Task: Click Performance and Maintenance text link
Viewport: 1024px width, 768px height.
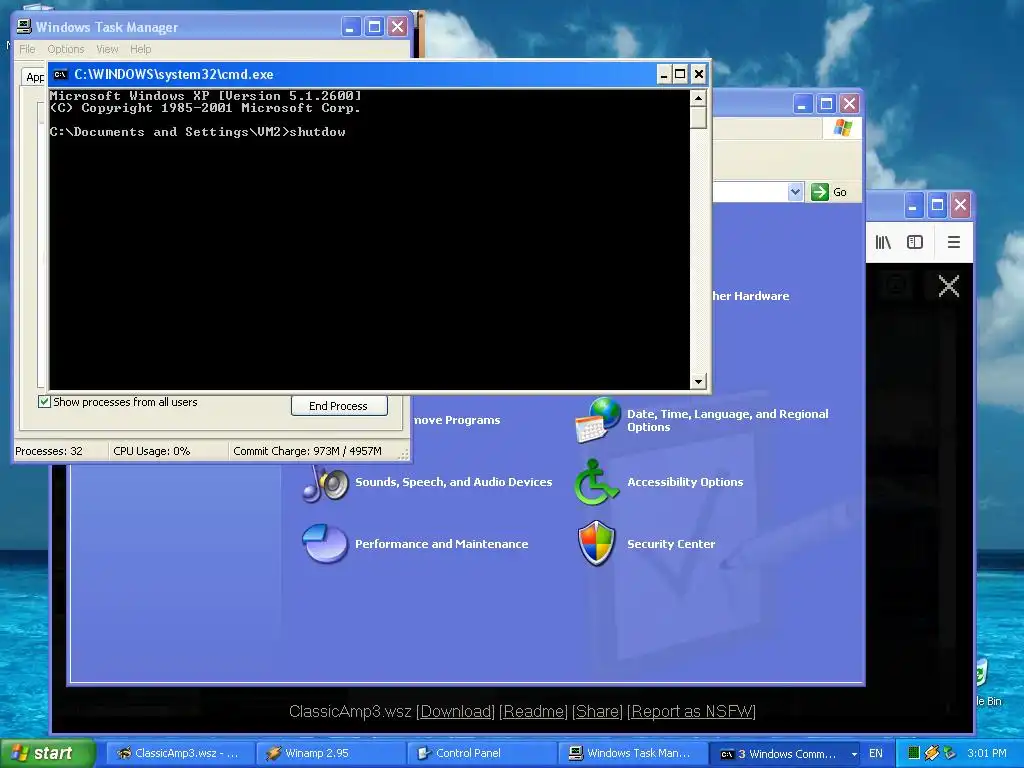Action: point(441,544)
